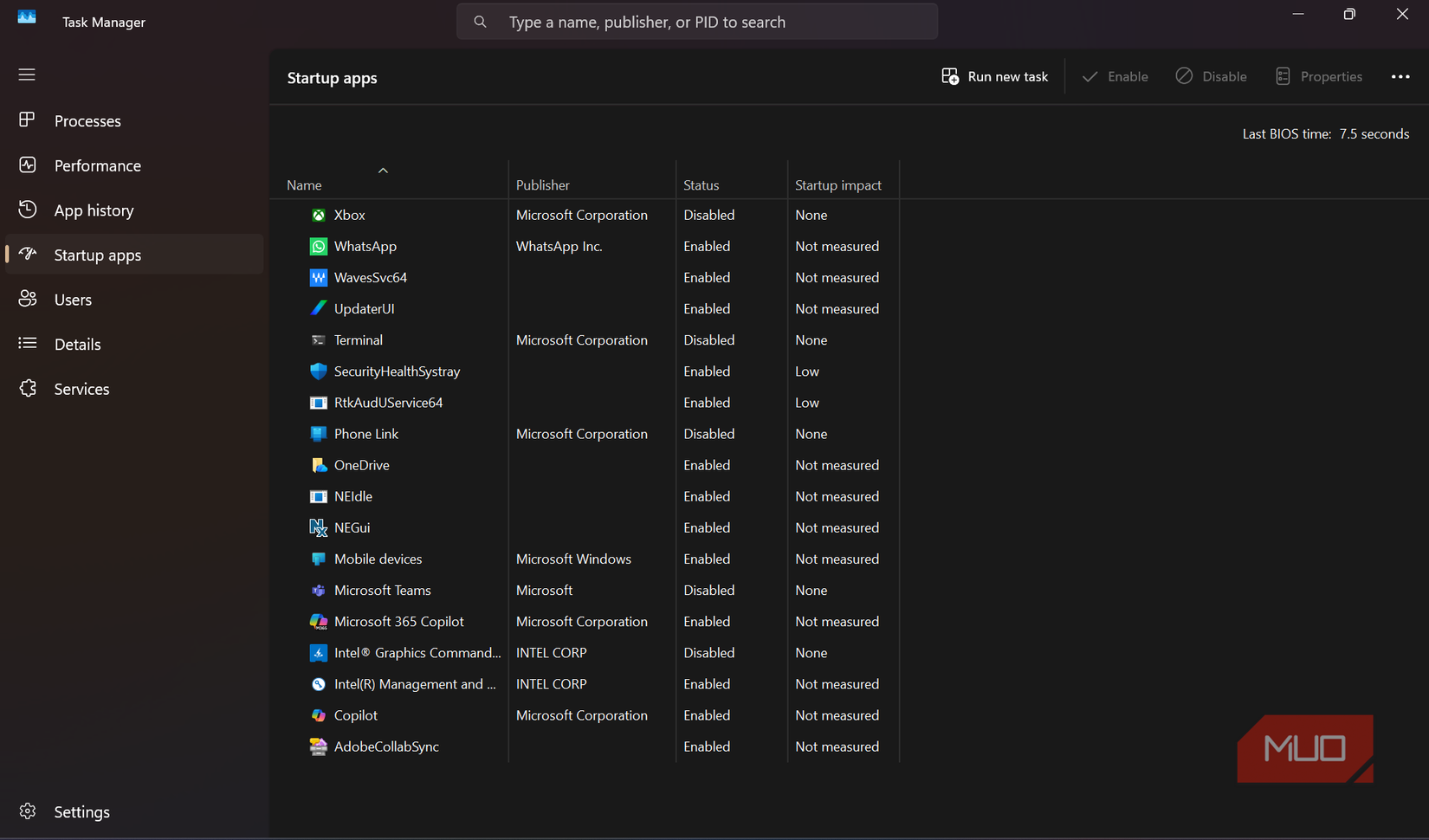
Task: Click the WhatsApp app icon
Action: 319,246
